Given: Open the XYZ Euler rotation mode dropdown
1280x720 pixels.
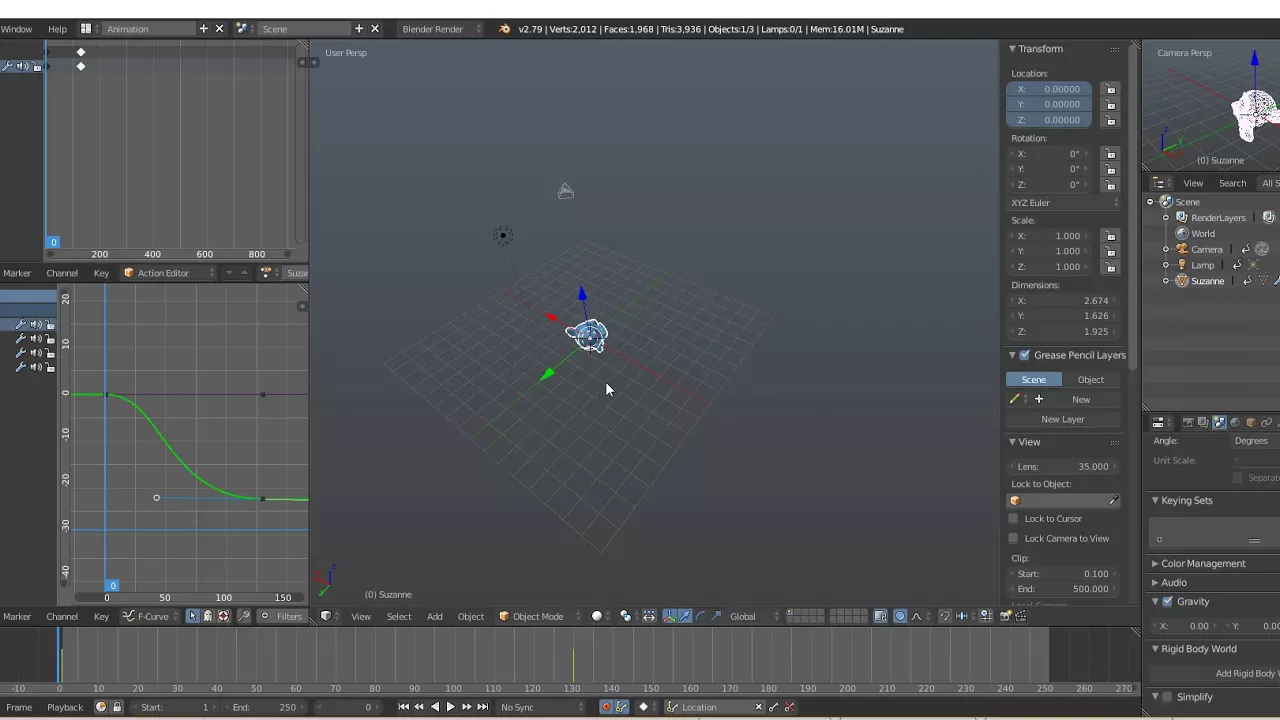Looking at the screenshot, I should tap(1063, 203).
